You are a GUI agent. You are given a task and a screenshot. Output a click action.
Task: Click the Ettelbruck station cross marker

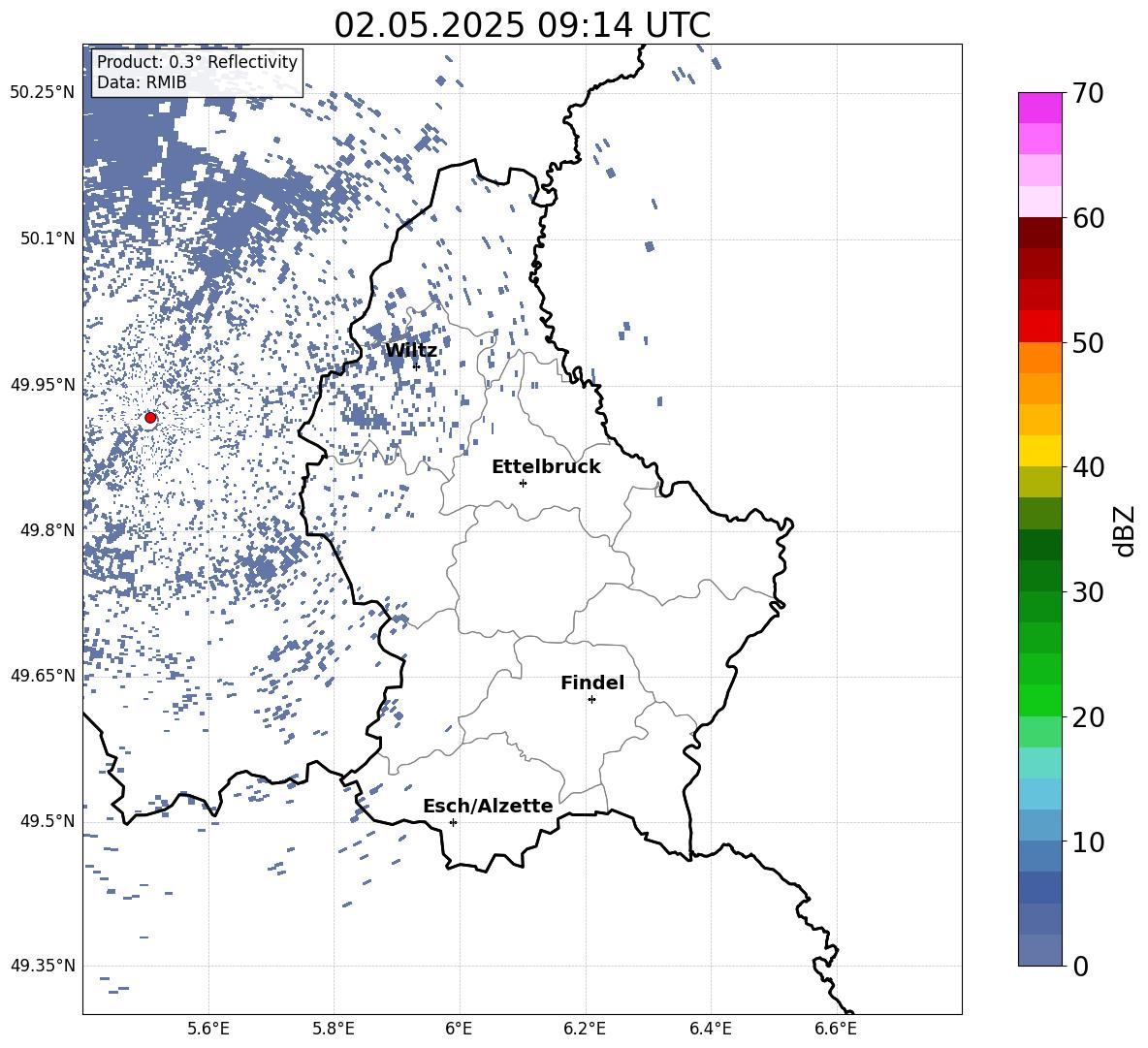523,483
